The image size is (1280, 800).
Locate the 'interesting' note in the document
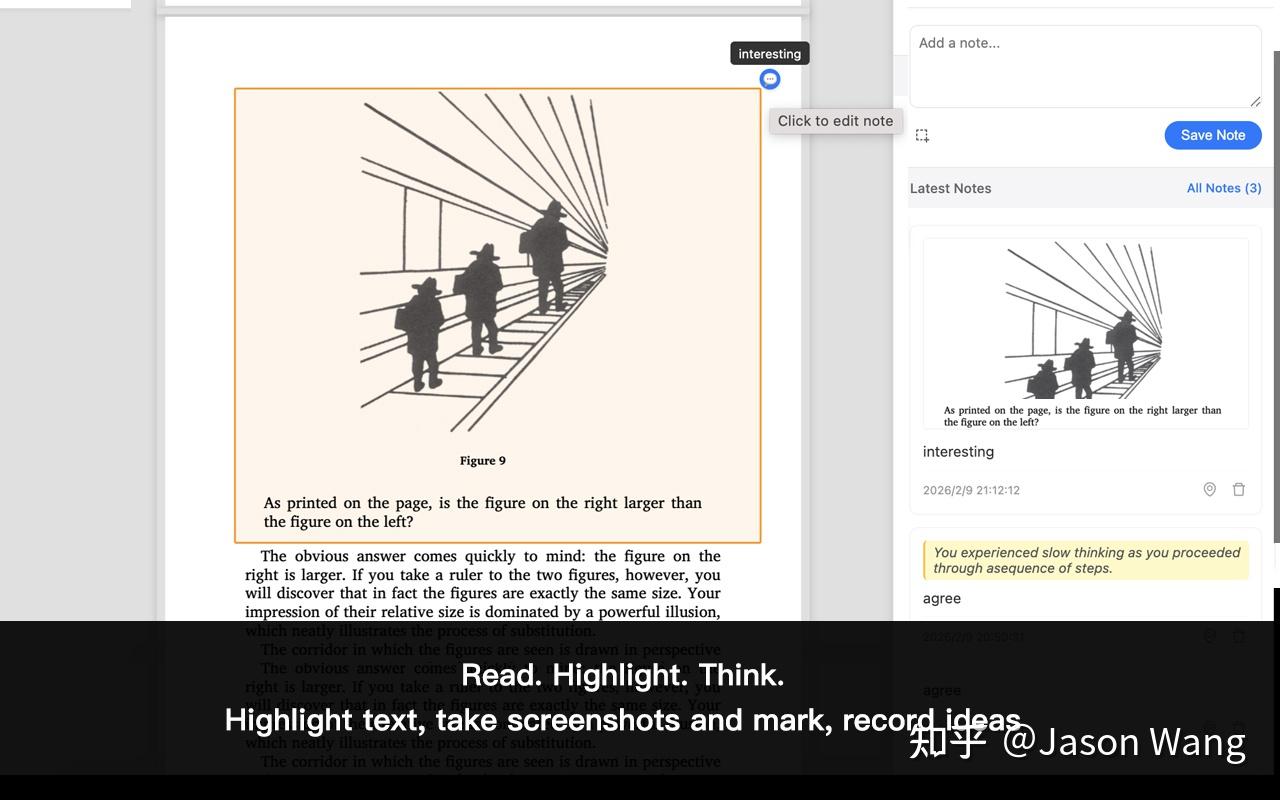pos(1209,489)
